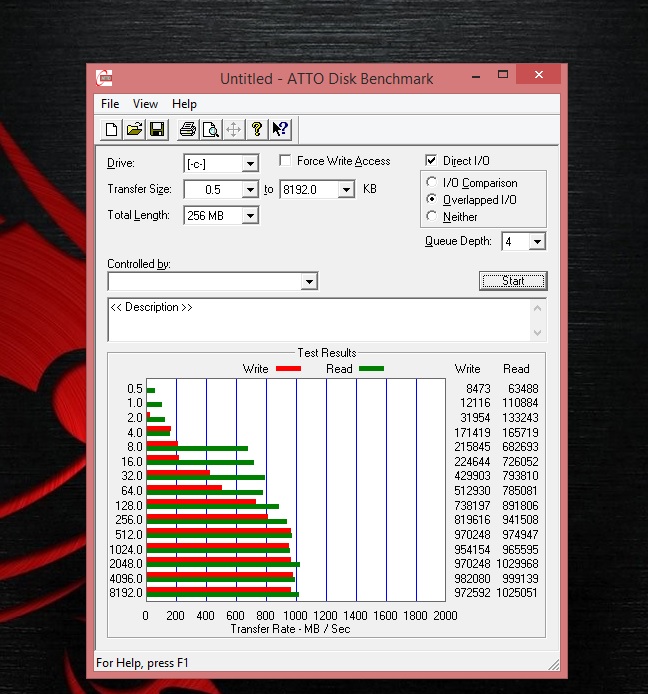Screen dimensions: 648x694
Task: Click the 2000 axis tick label
Action: coord(445,616)
